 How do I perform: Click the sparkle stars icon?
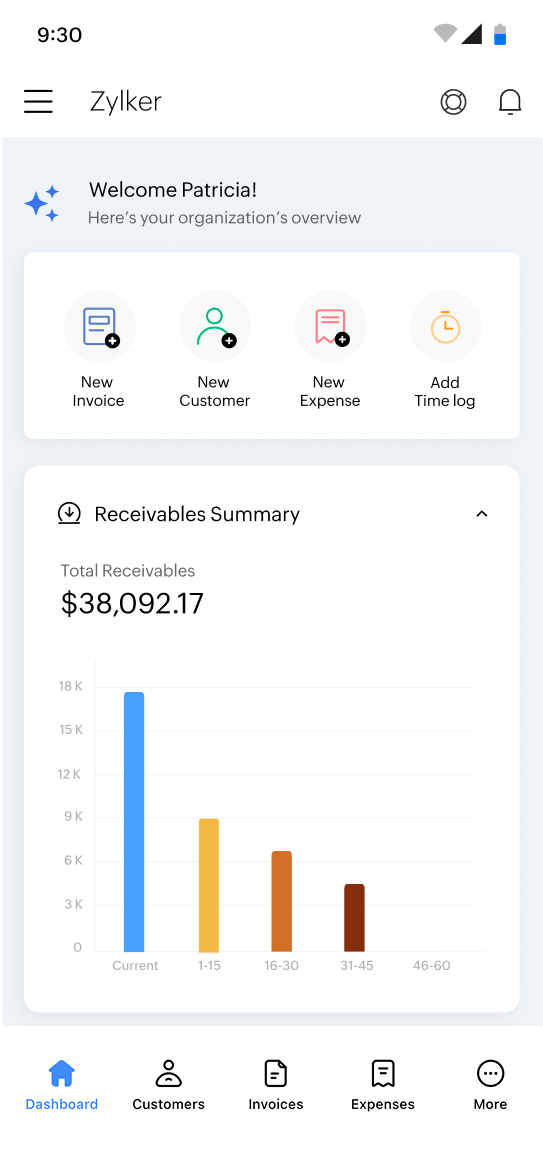(42, 203)
